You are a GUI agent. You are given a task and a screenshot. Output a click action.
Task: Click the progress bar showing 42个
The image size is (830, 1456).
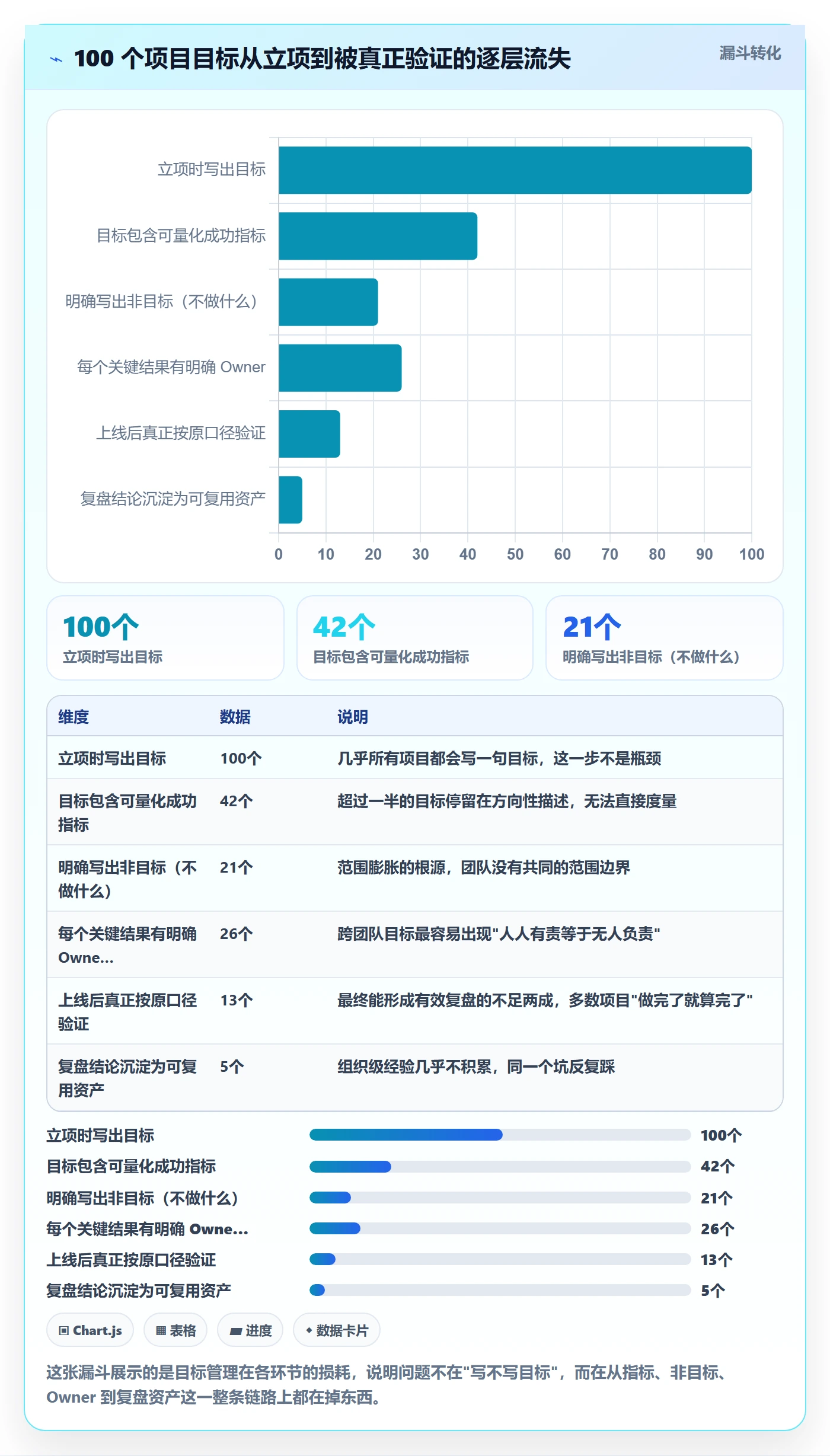(x=500, y=1166)
